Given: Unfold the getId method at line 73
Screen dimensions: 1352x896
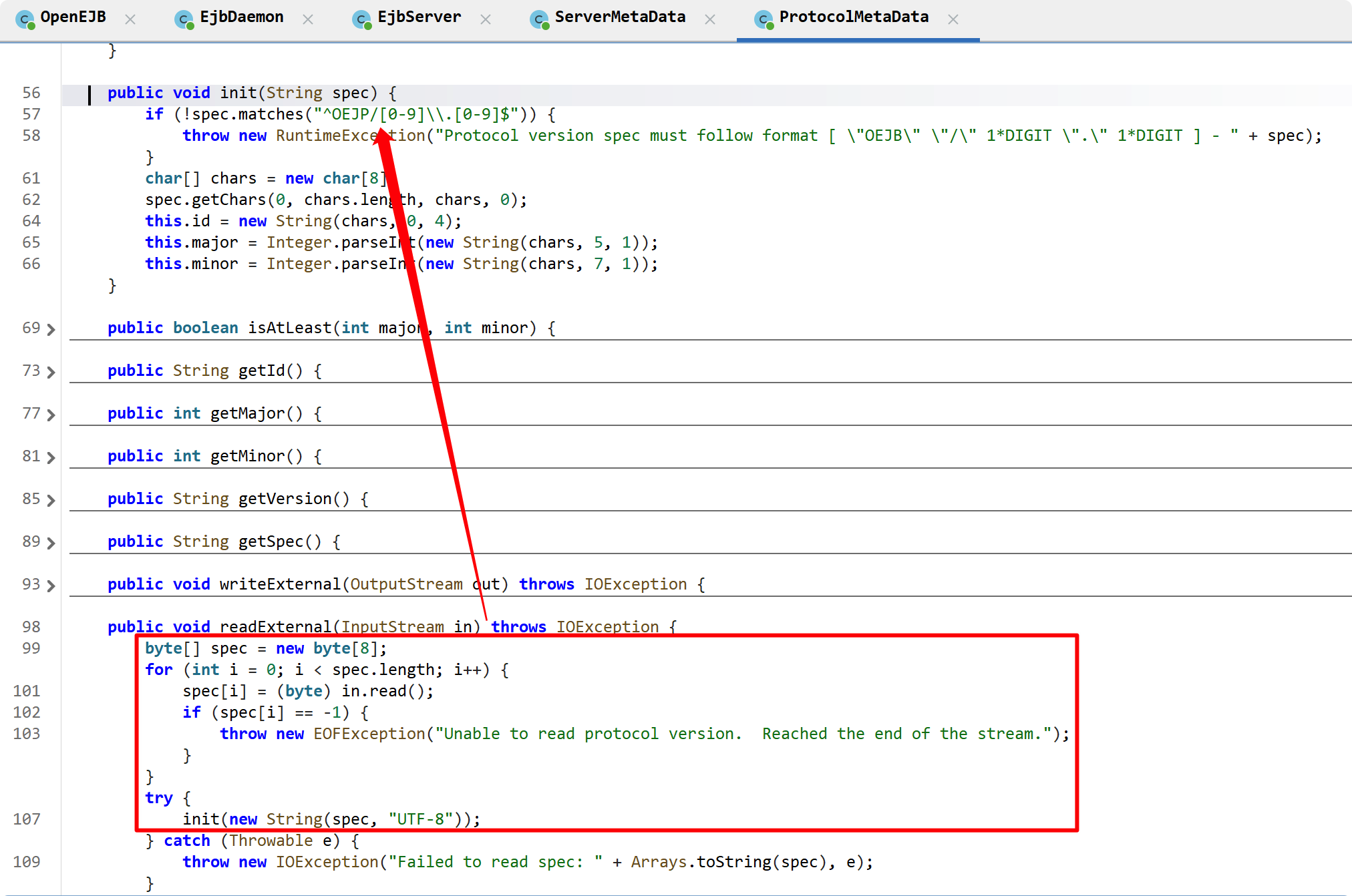Looking at the screenshot, I should point(51,372).
